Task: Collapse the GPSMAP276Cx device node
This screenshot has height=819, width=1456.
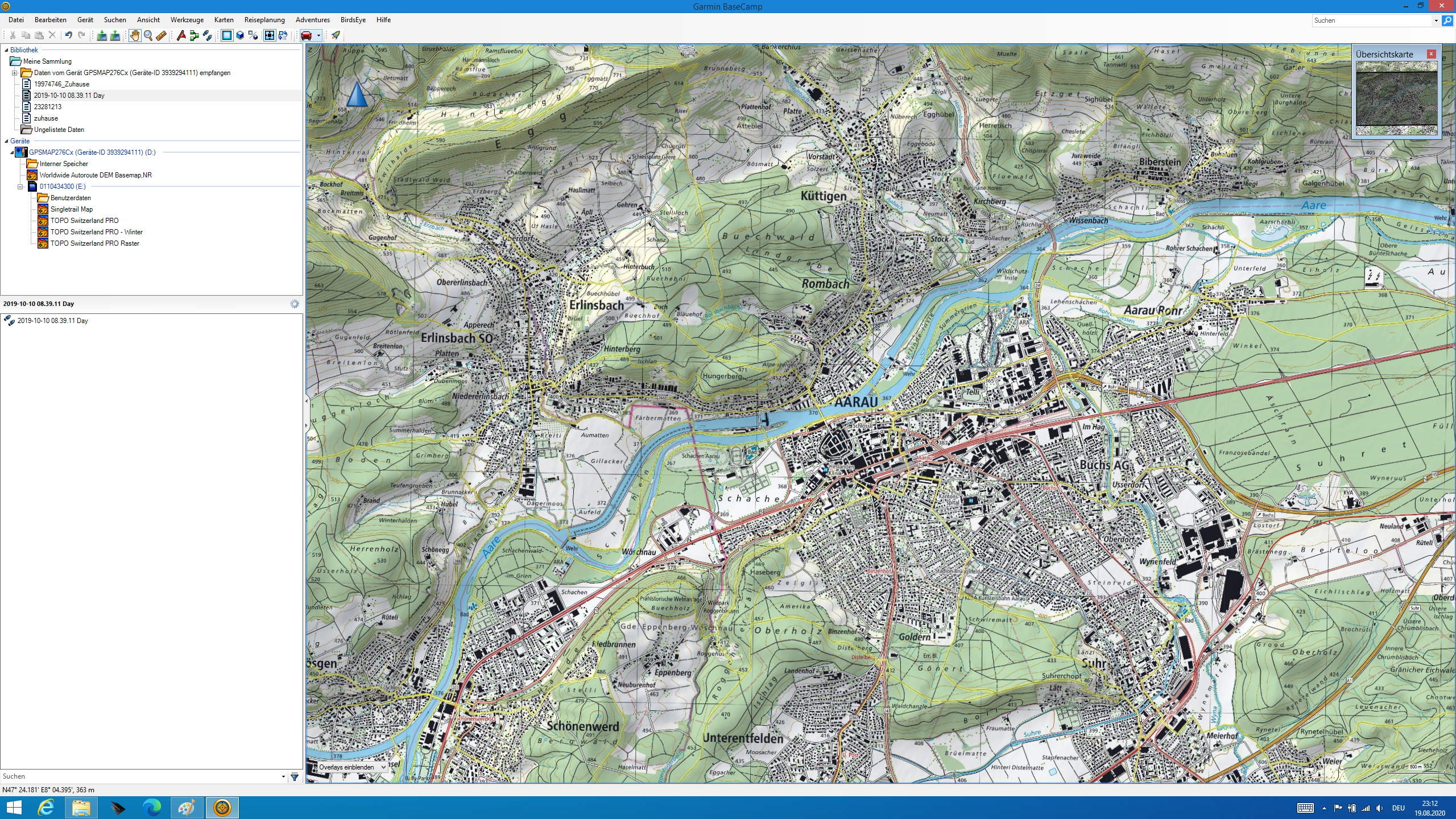Action: point(12,152)
